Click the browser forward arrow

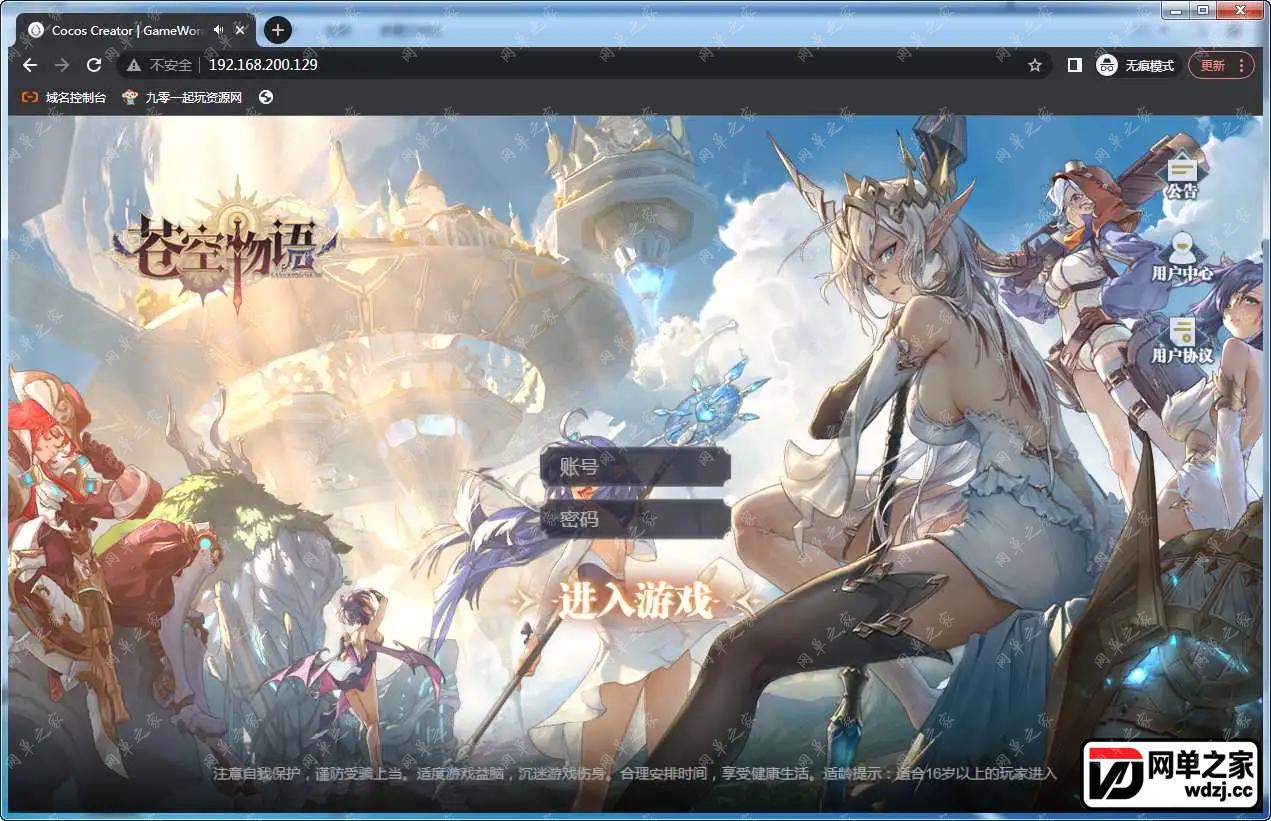click(x=62, y=65)
